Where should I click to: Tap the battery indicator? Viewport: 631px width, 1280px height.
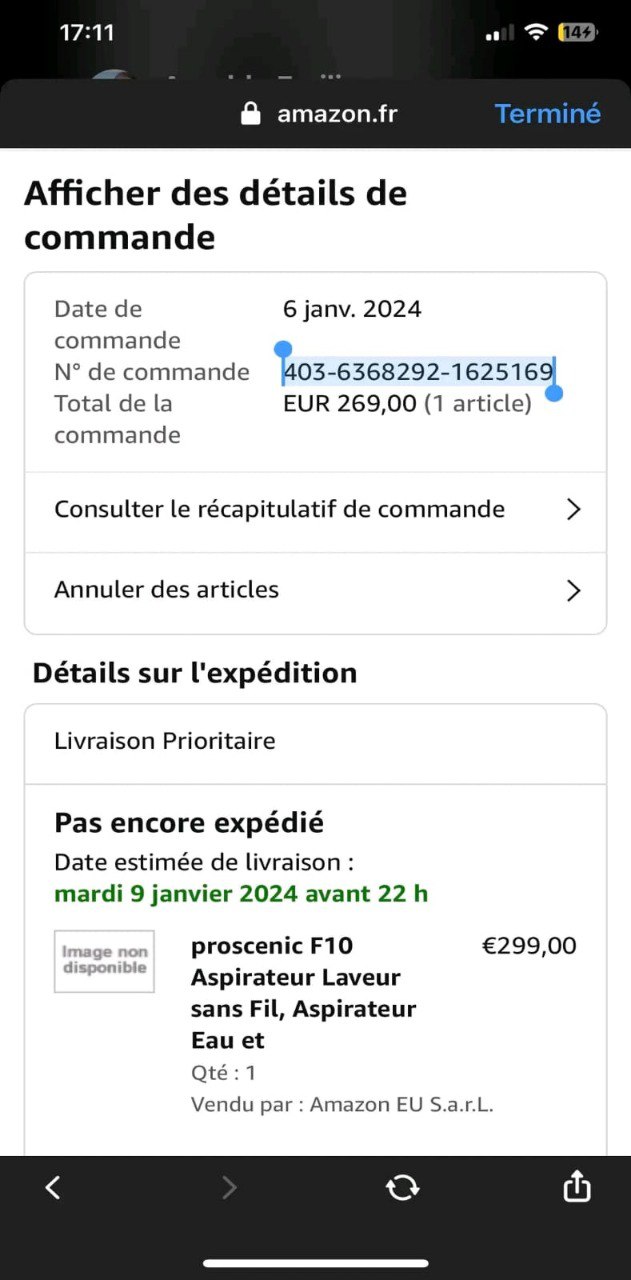tap(578, 32)
